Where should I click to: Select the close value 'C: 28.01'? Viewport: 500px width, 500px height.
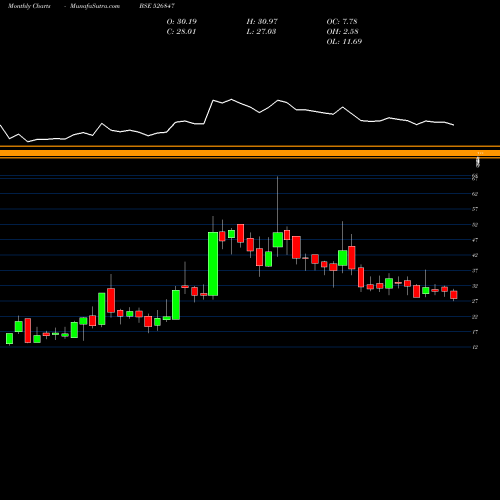181,32
